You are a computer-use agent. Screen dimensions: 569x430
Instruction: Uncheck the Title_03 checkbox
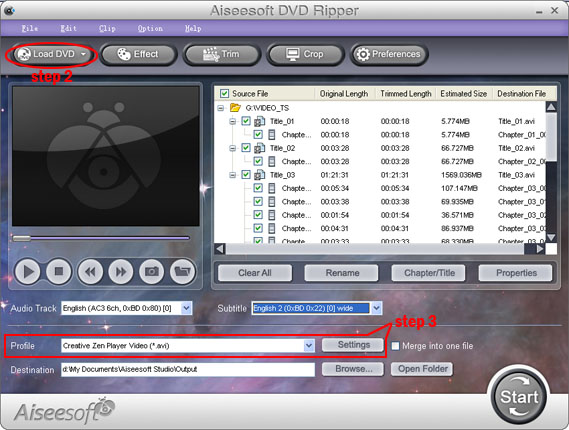coord(246,175)
